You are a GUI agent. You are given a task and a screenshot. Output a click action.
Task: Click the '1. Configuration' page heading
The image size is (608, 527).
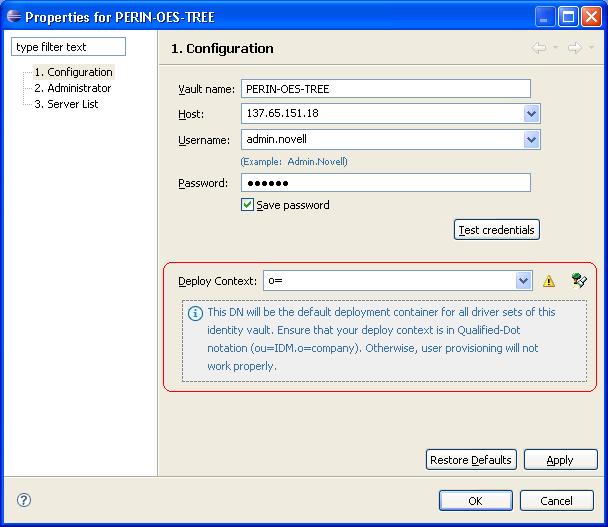[222, 48]
